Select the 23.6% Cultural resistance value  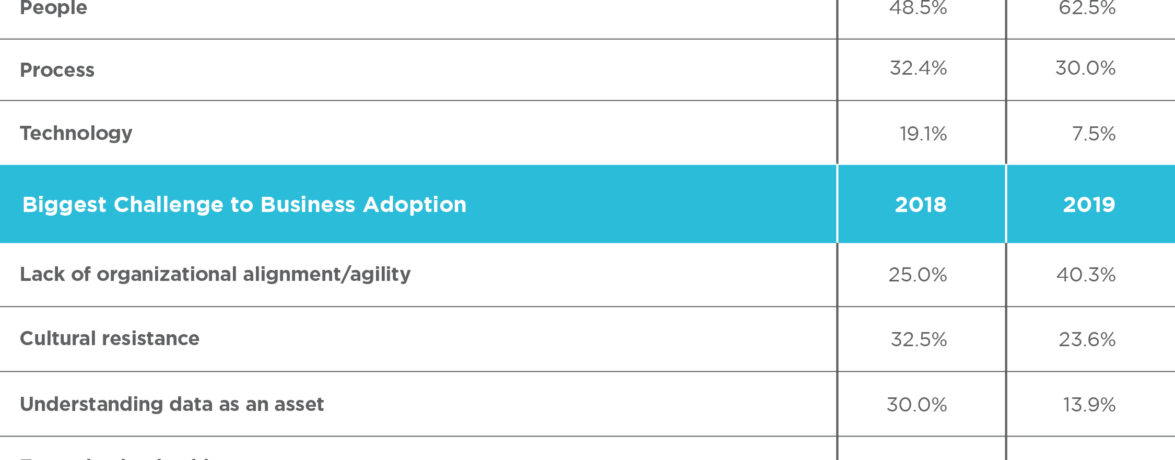(x=1087, y=339)
